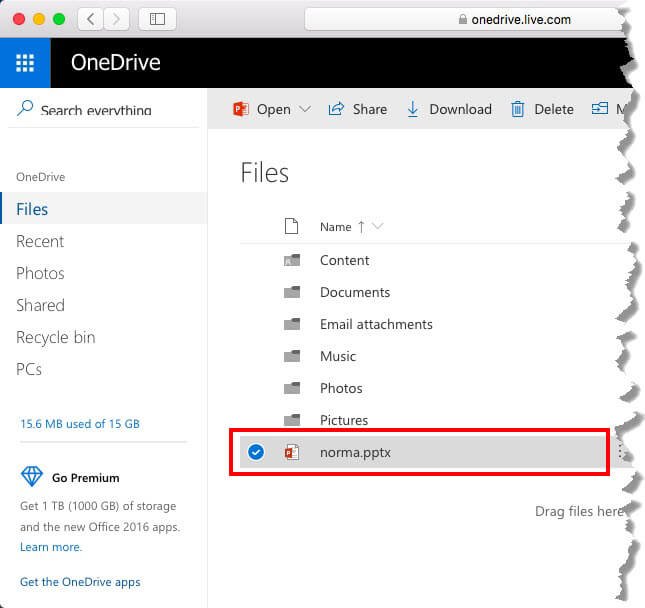Click the Content folder name
The image size is (645, 608).
(345, 260)
